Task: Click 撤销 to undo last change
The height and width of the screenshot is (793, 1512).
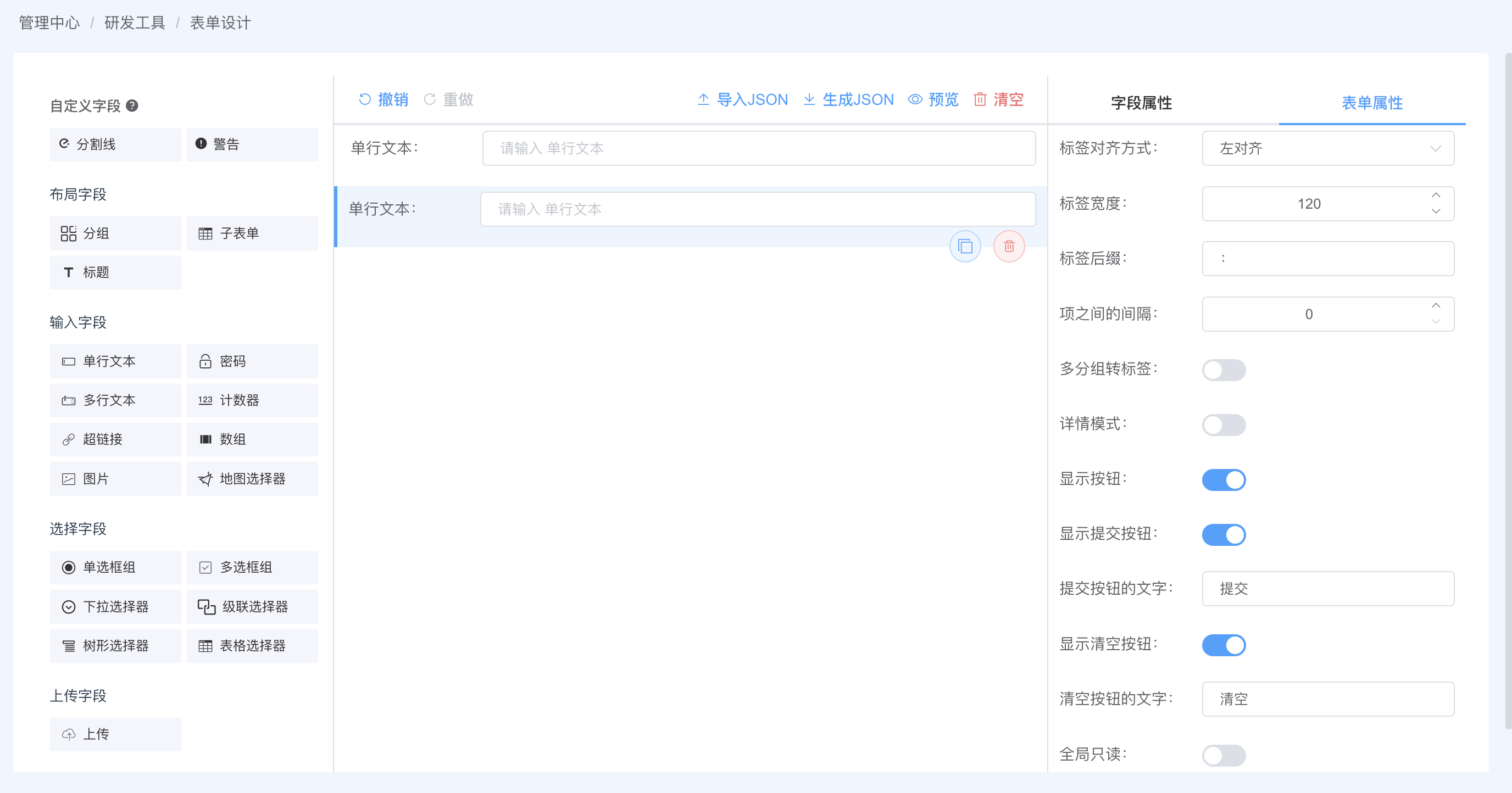Action: tap(383, 100)
